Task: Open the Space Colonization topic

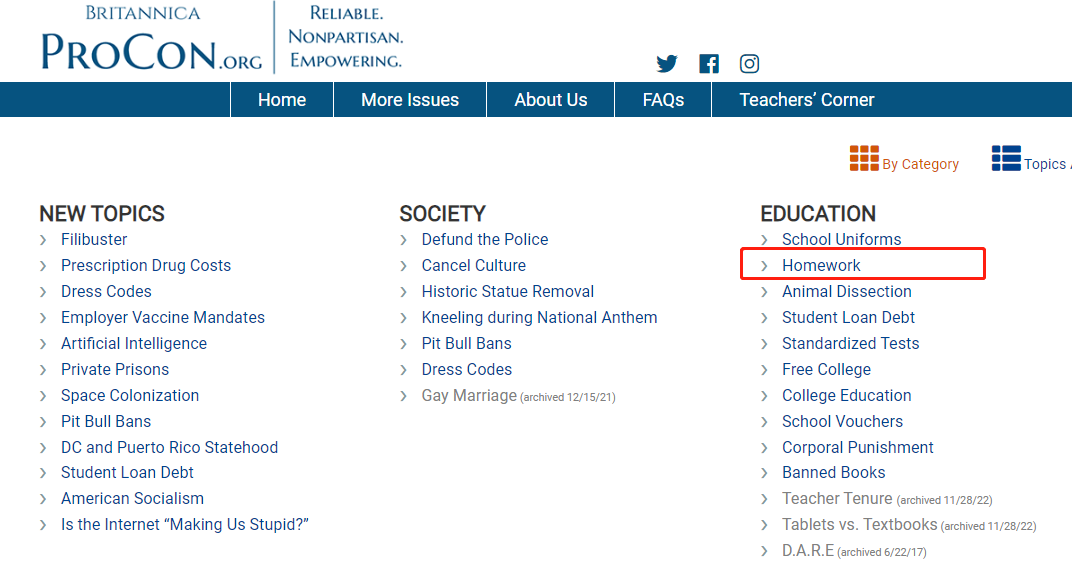Action: tap(130, 396)
